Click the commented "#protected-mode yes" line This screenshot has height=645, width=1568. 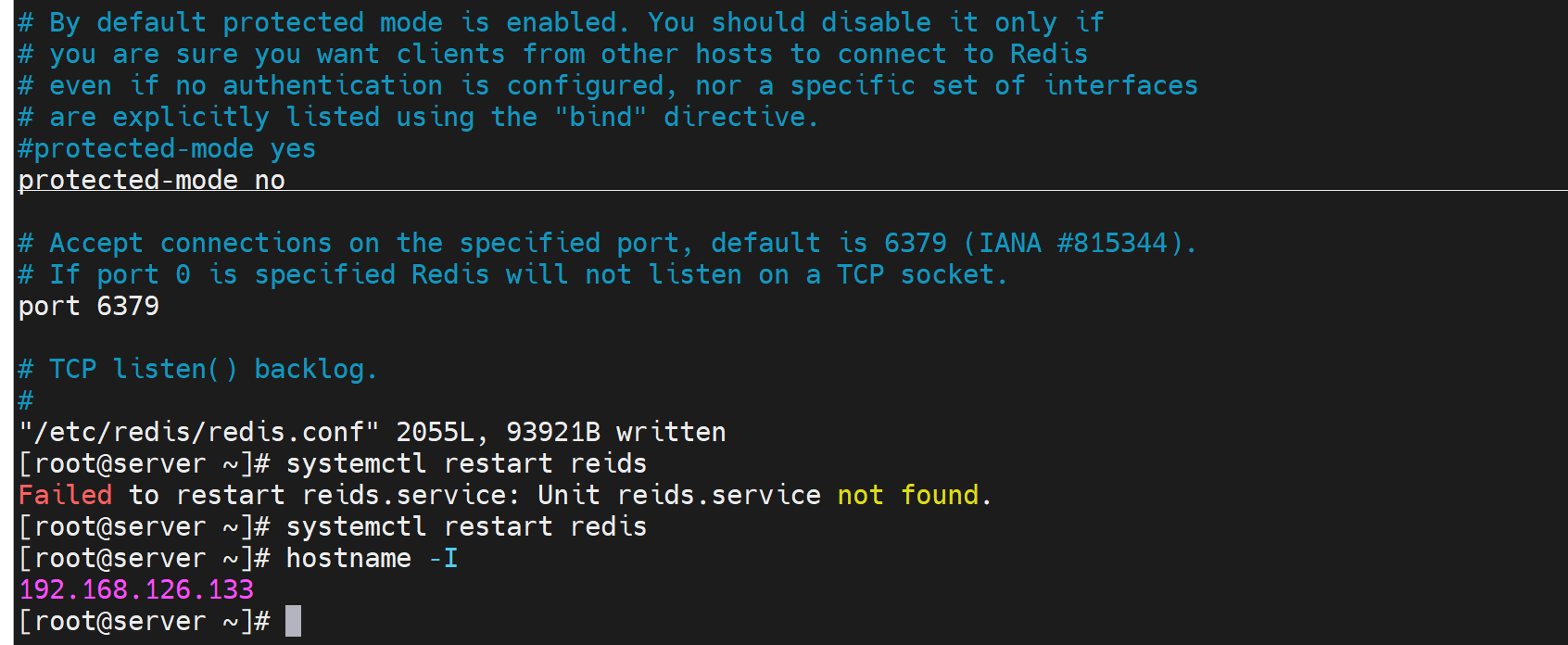[x=167, y=148]
